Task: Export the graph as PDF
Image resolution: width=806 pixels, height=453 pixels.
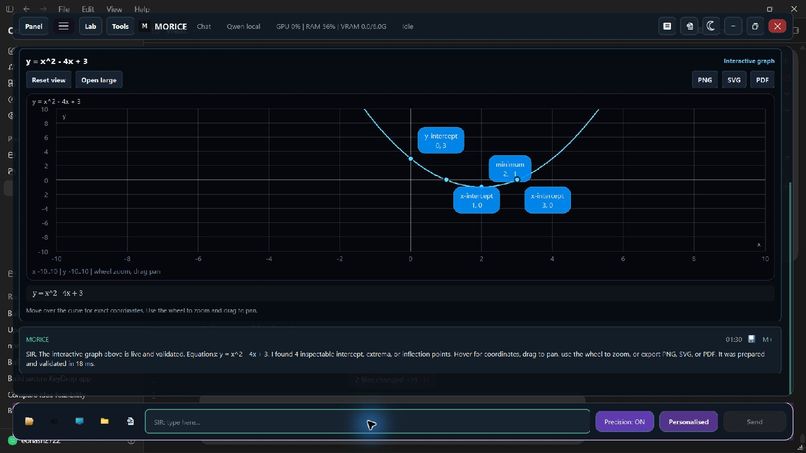Action: (x=762, y=80)
